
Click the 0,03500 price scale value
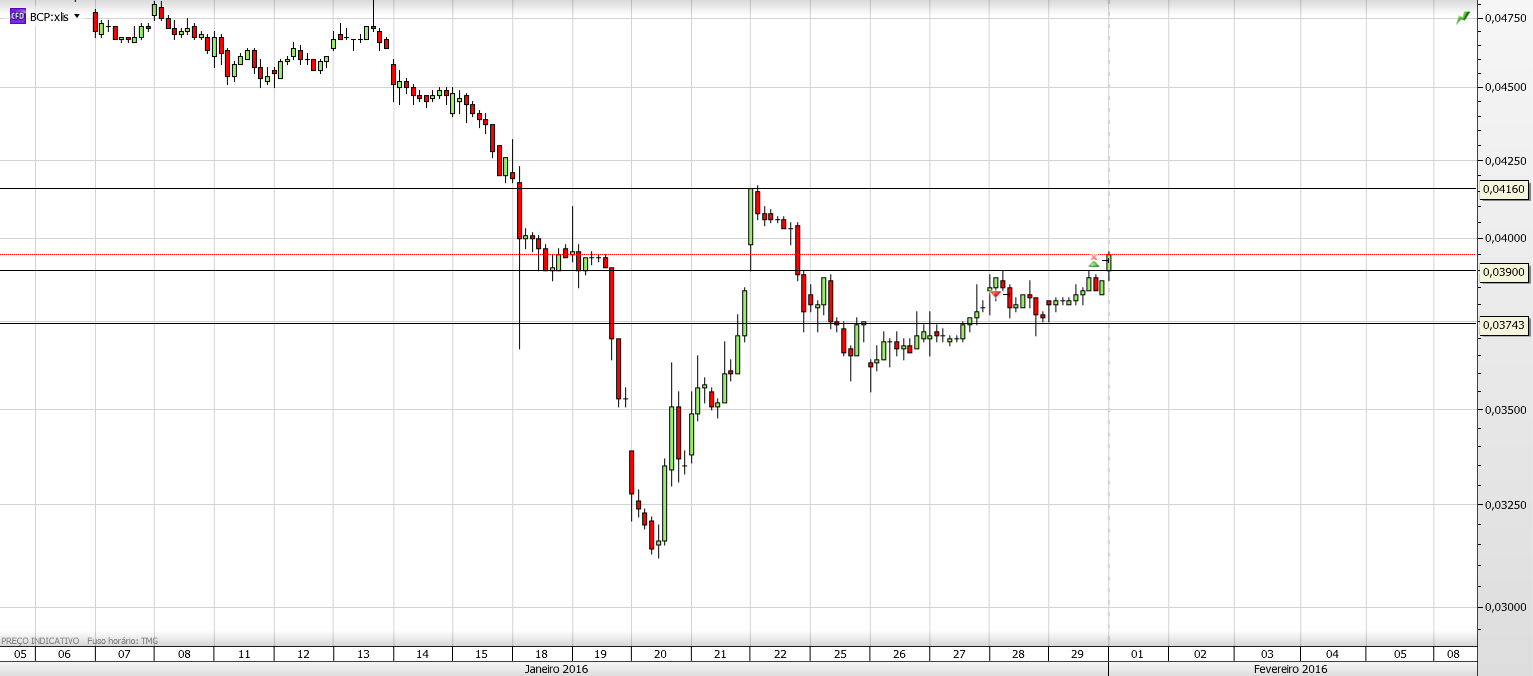click(1505, 410)
